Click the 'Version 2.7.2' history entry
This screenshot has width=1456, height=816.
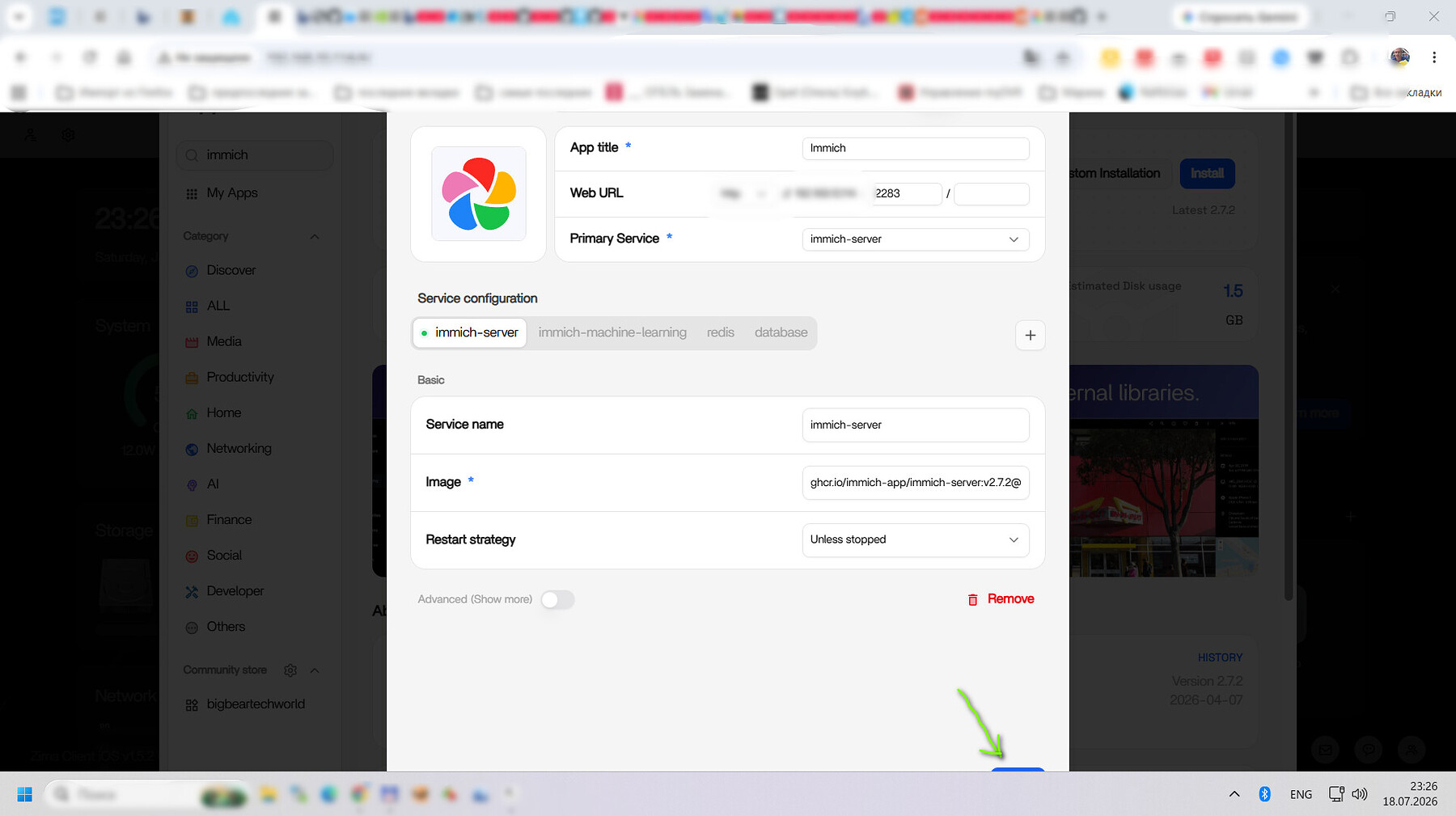[1207, 682]
